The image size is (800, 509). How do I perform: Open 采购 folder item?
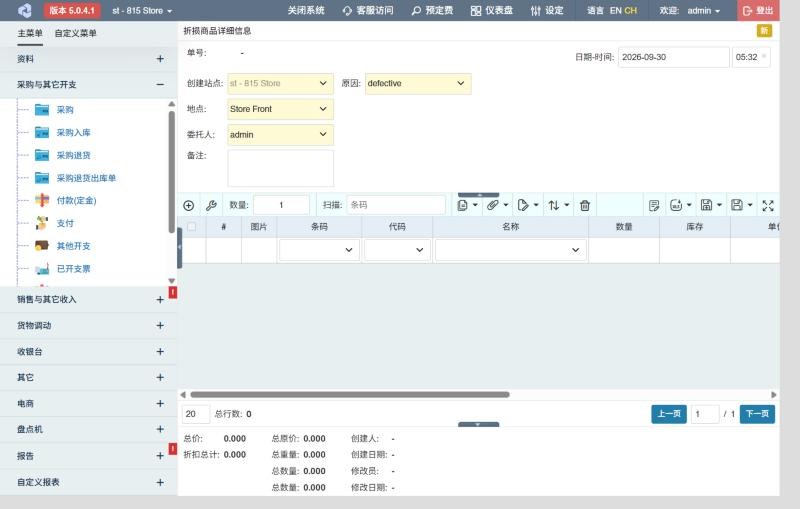(65, 110)
